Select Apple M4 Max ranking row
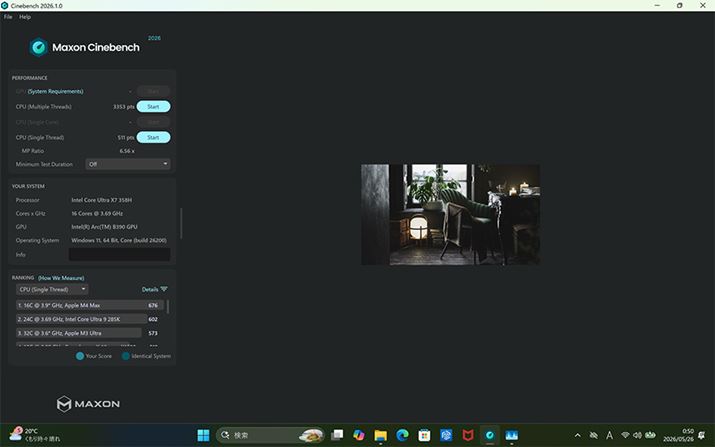 [88, 305]
